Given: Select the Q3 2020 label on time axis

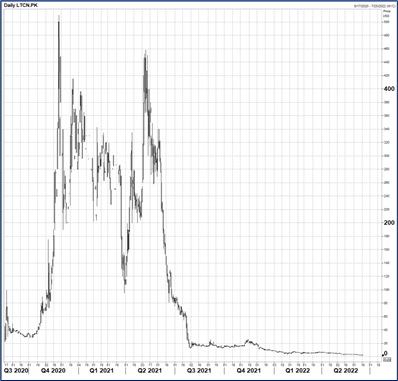Looking at the screenshot, I should tap(16, 371).
